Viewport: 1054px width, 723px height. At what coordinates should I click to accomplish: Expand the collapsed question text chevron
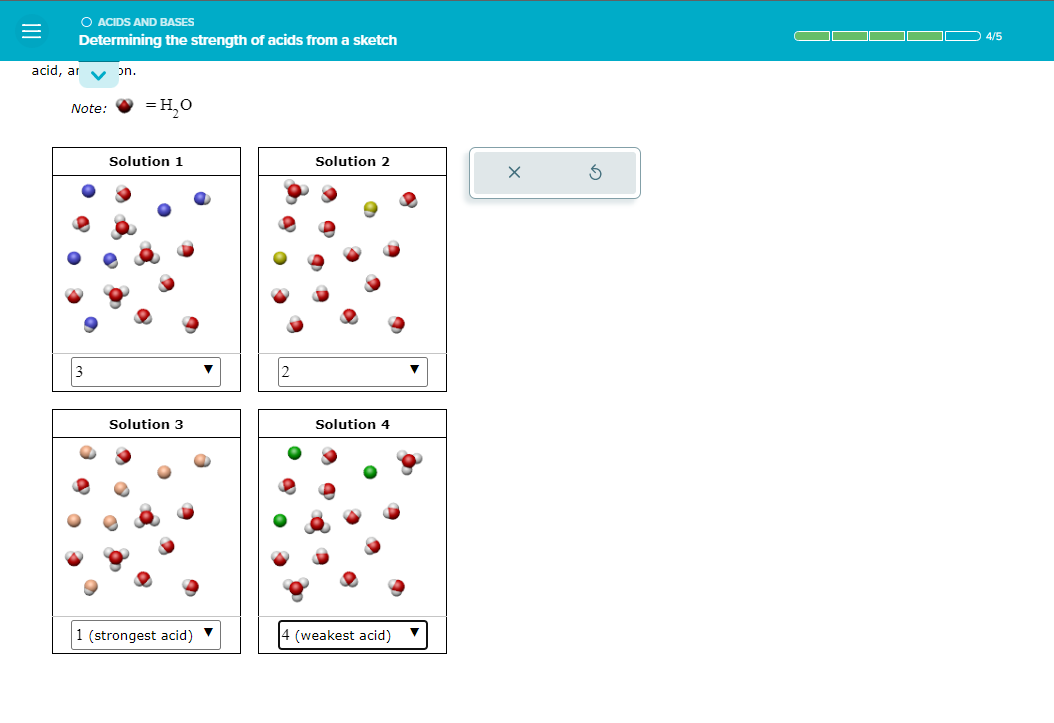(x=99, y=75)
